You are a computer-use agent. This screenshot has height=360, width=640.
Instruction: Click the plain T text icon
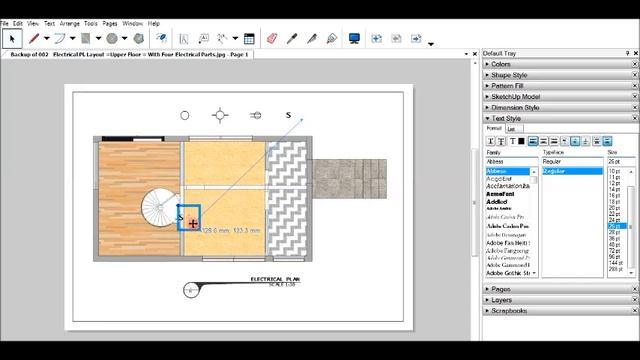[x=512, y=141]
